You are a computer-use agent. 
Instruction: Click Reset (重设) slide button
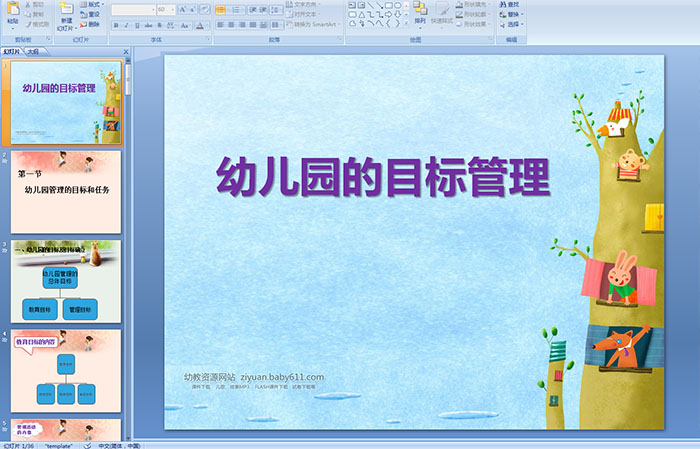click(x=90, y=14)
